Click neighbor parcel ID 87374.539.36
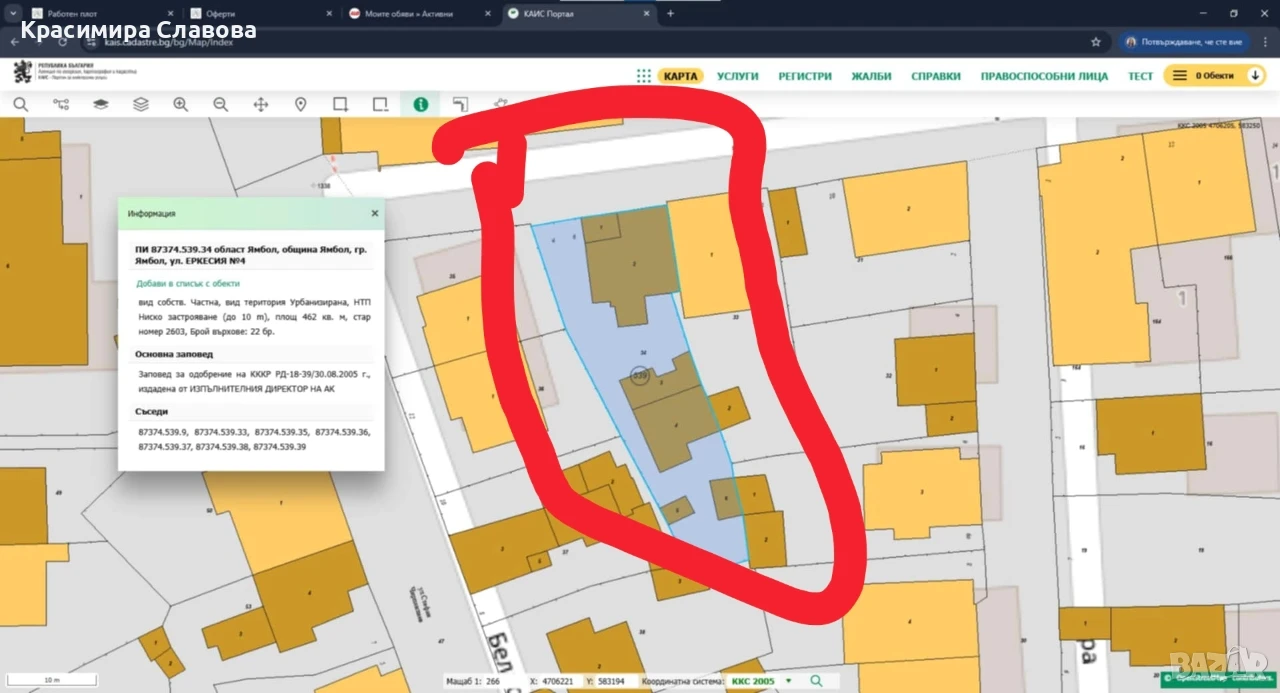Screen dimensions: 1280x693 tap(343, 431)
